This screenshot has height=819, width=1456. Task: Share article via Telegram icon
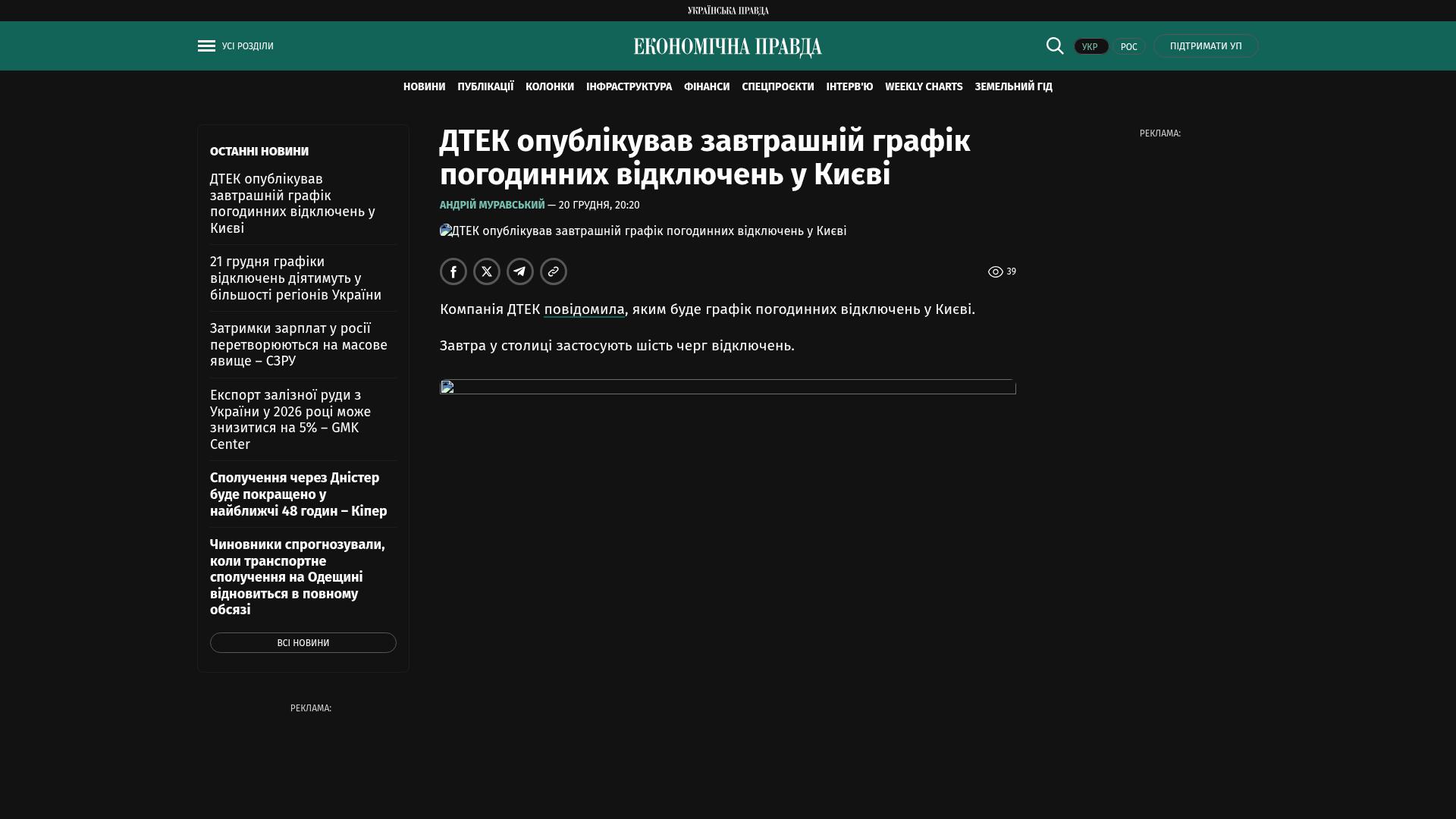(520, 271)
